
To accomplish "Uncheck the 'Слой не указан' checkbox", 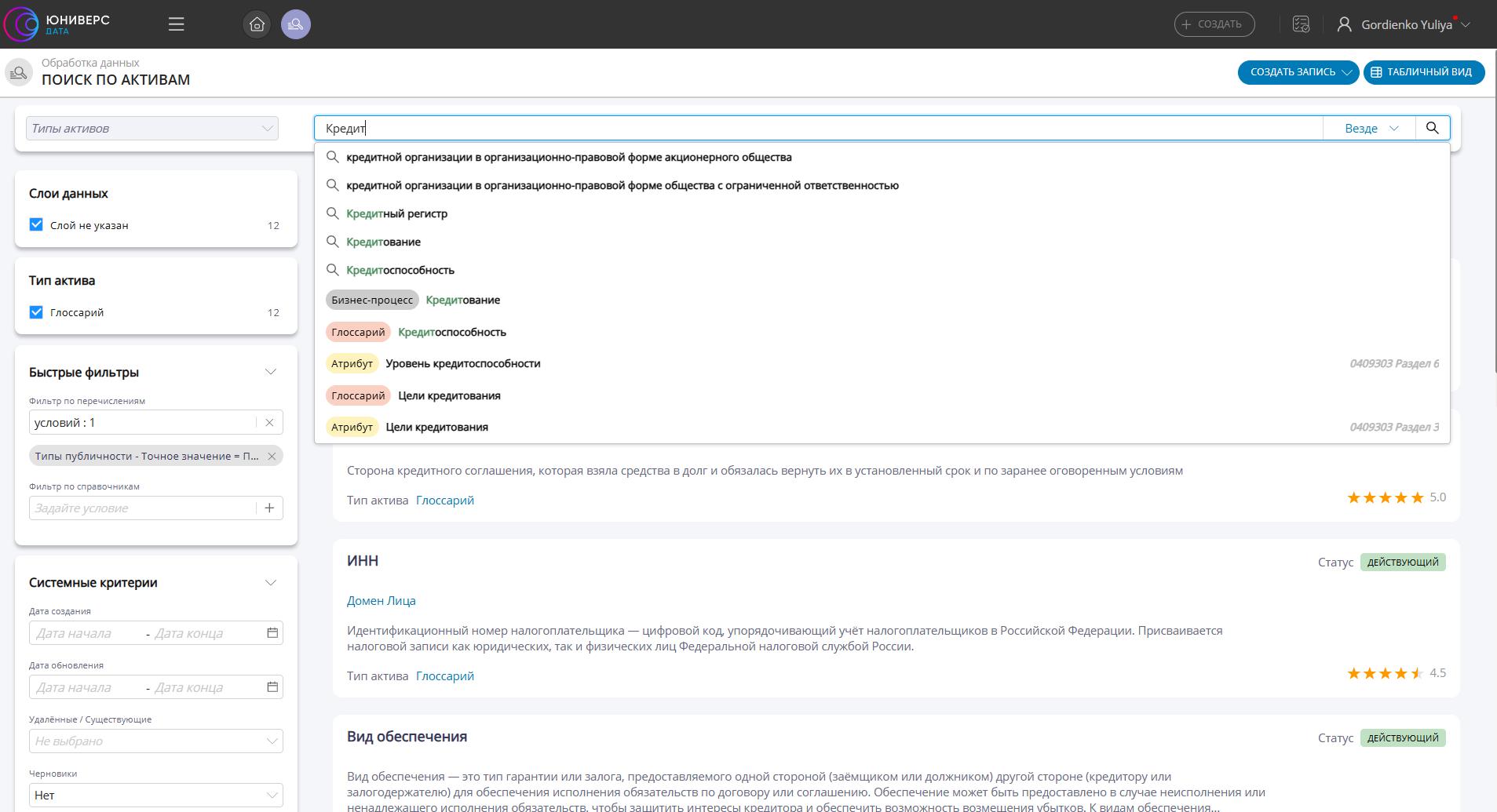I will [36, 225].
